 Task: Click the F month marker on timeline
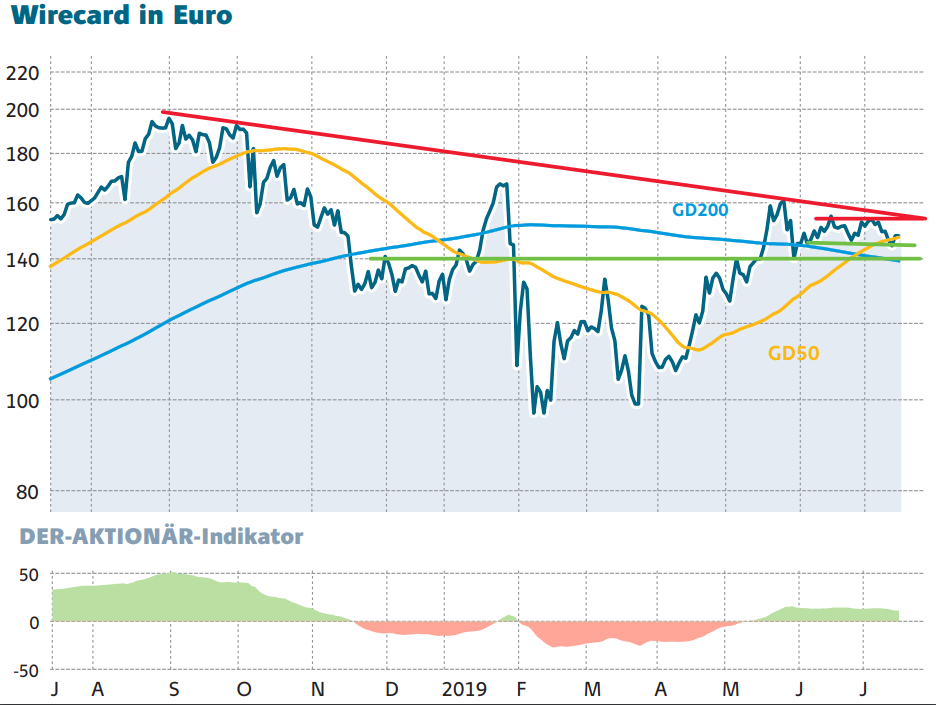[521, 689]
